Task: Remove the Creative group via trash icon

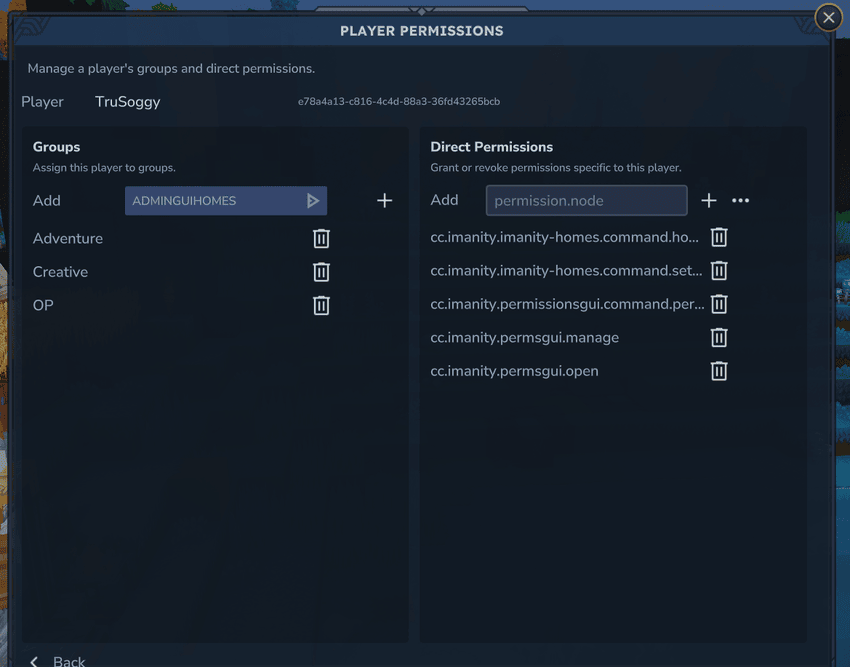Action: pos(321,272)
